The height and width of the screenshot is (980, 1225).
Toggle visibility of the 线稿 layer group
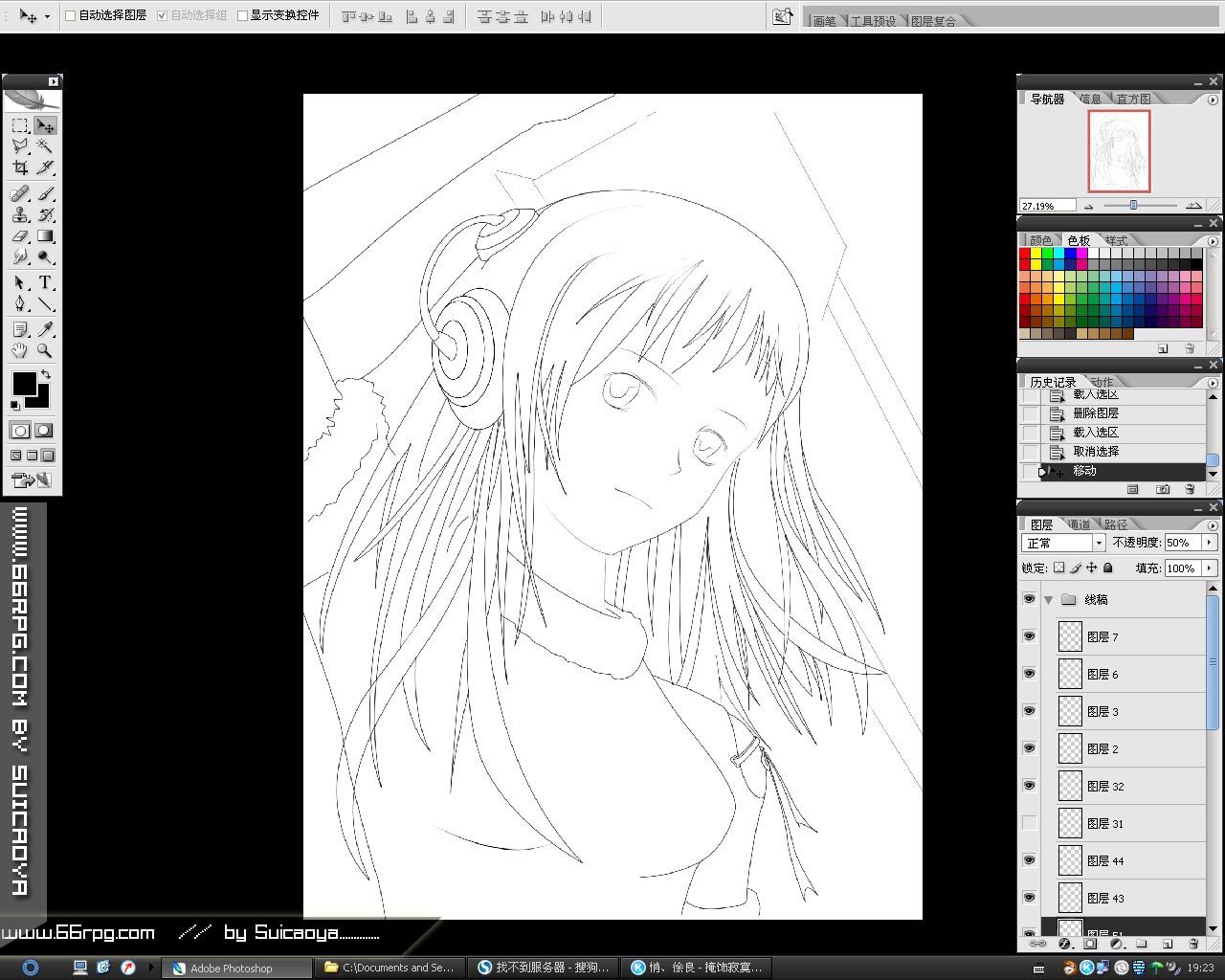(1030, 599)
